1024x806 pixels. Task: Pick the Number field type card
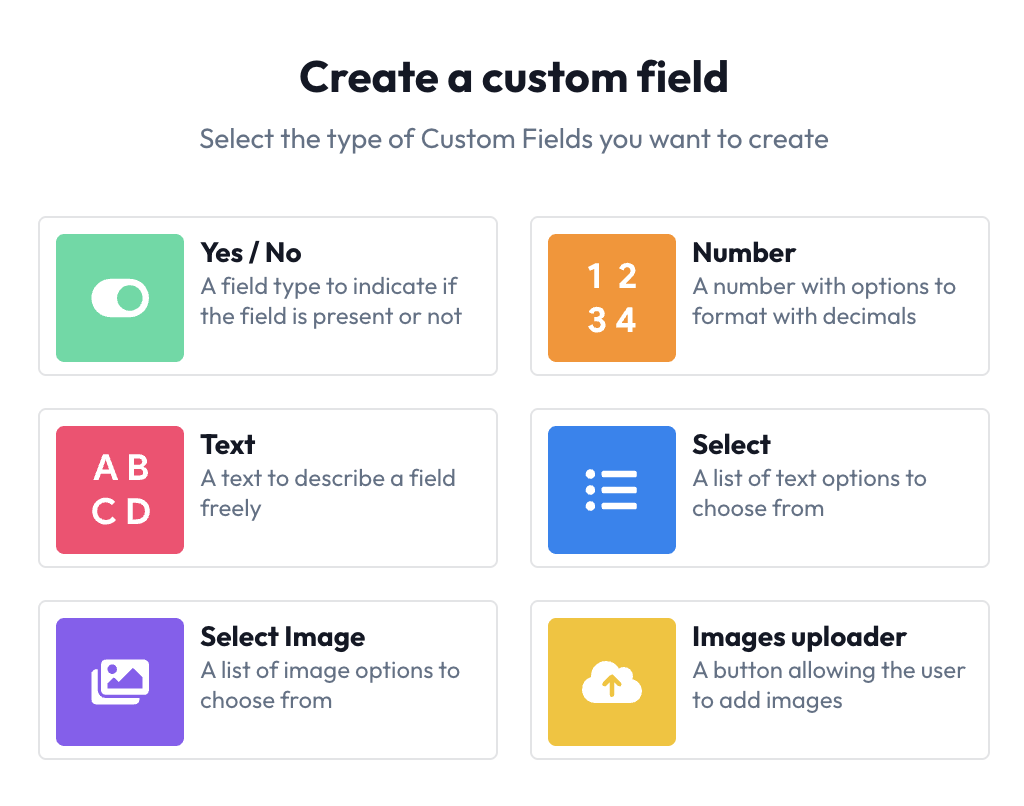[760, 295]
